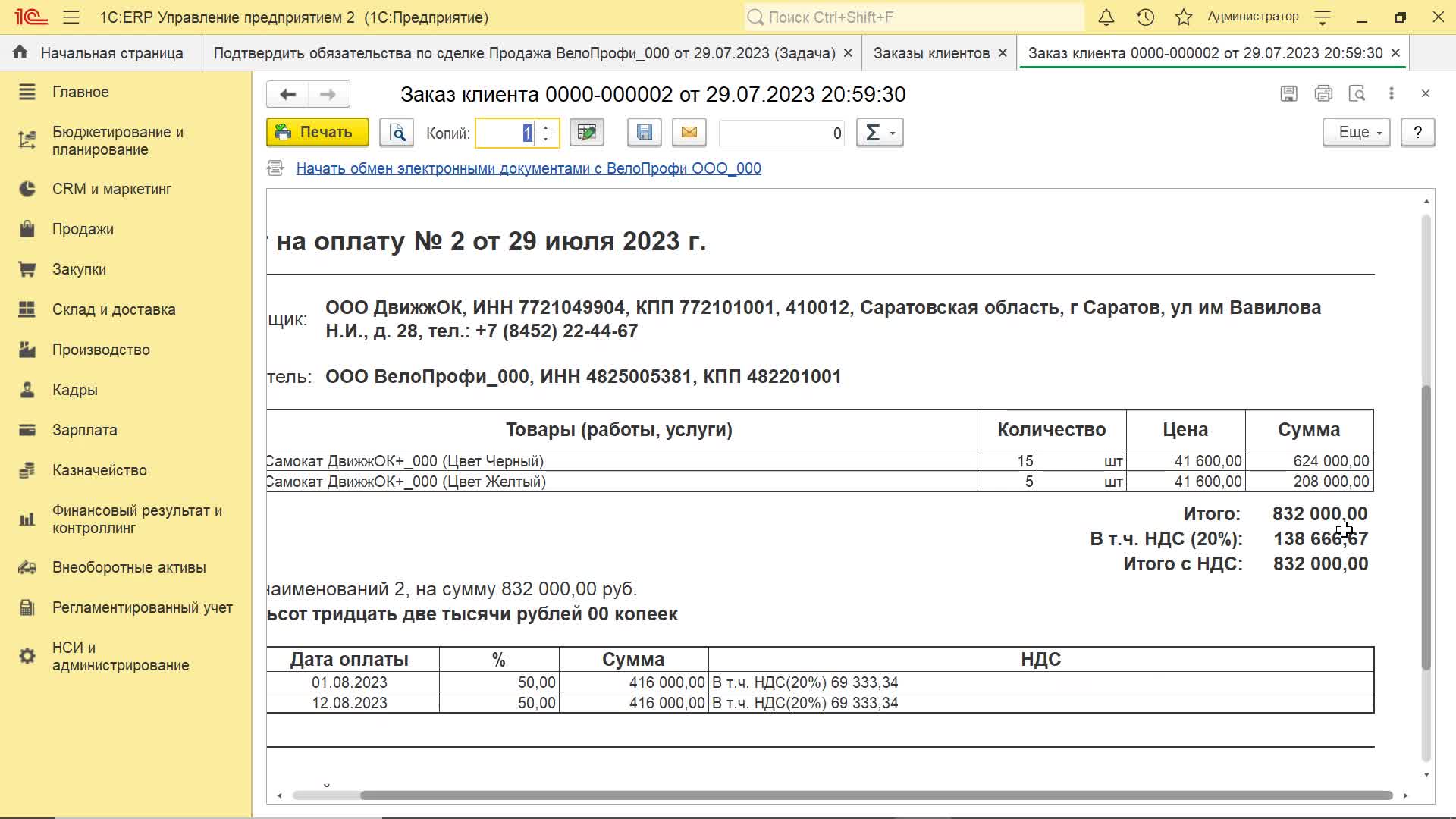Increase copies count with up stepper

546,127
